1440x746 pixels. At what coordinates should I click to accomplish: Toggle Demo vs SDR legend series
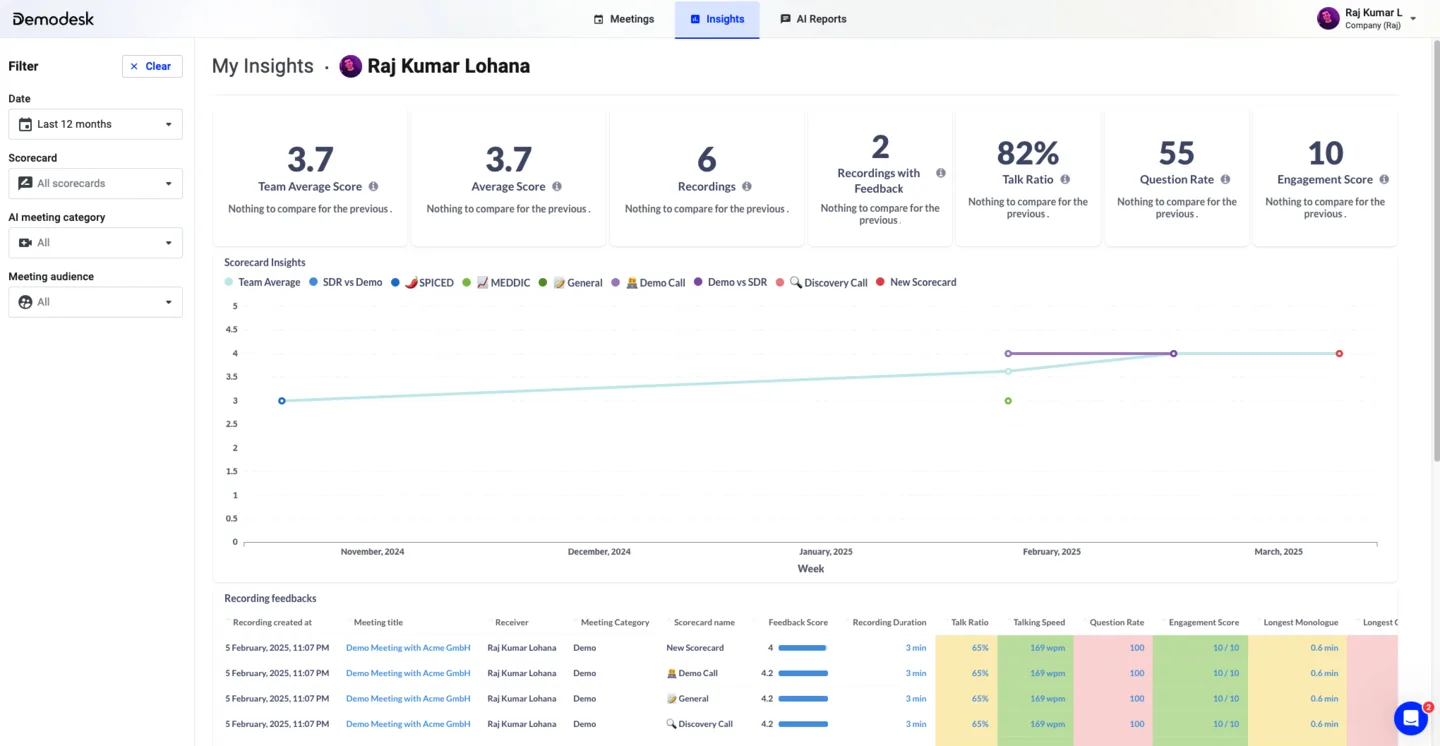730,282
